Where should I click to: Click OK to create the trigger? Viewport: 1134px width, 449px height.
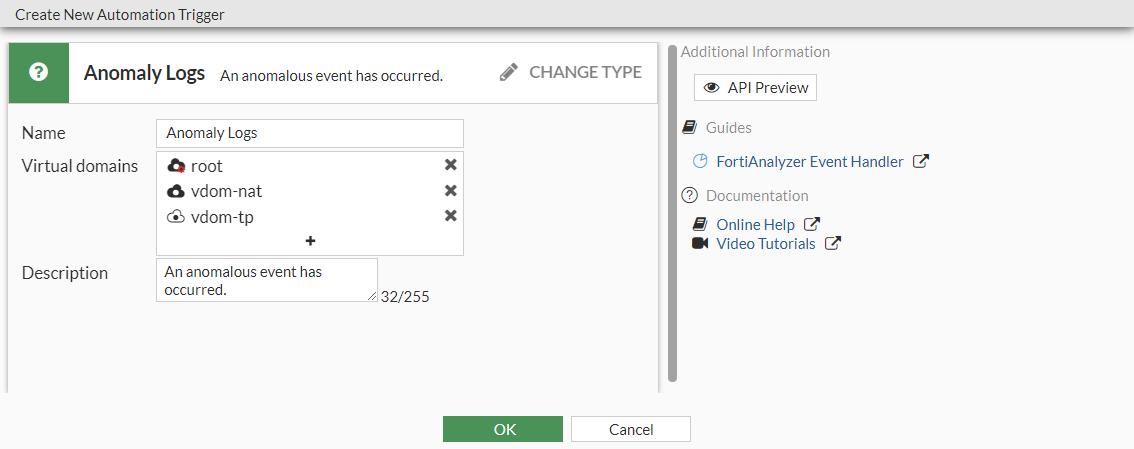tap(503, 429)
